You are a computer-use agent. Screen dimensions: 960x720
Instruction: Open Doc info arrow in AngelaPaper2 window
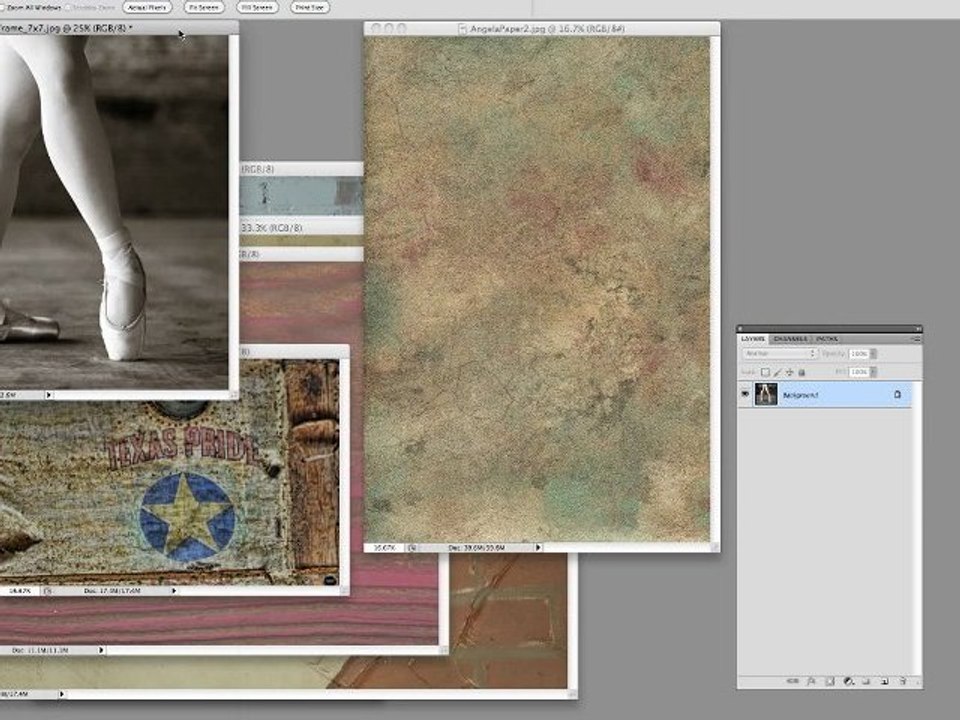[538, 548]
